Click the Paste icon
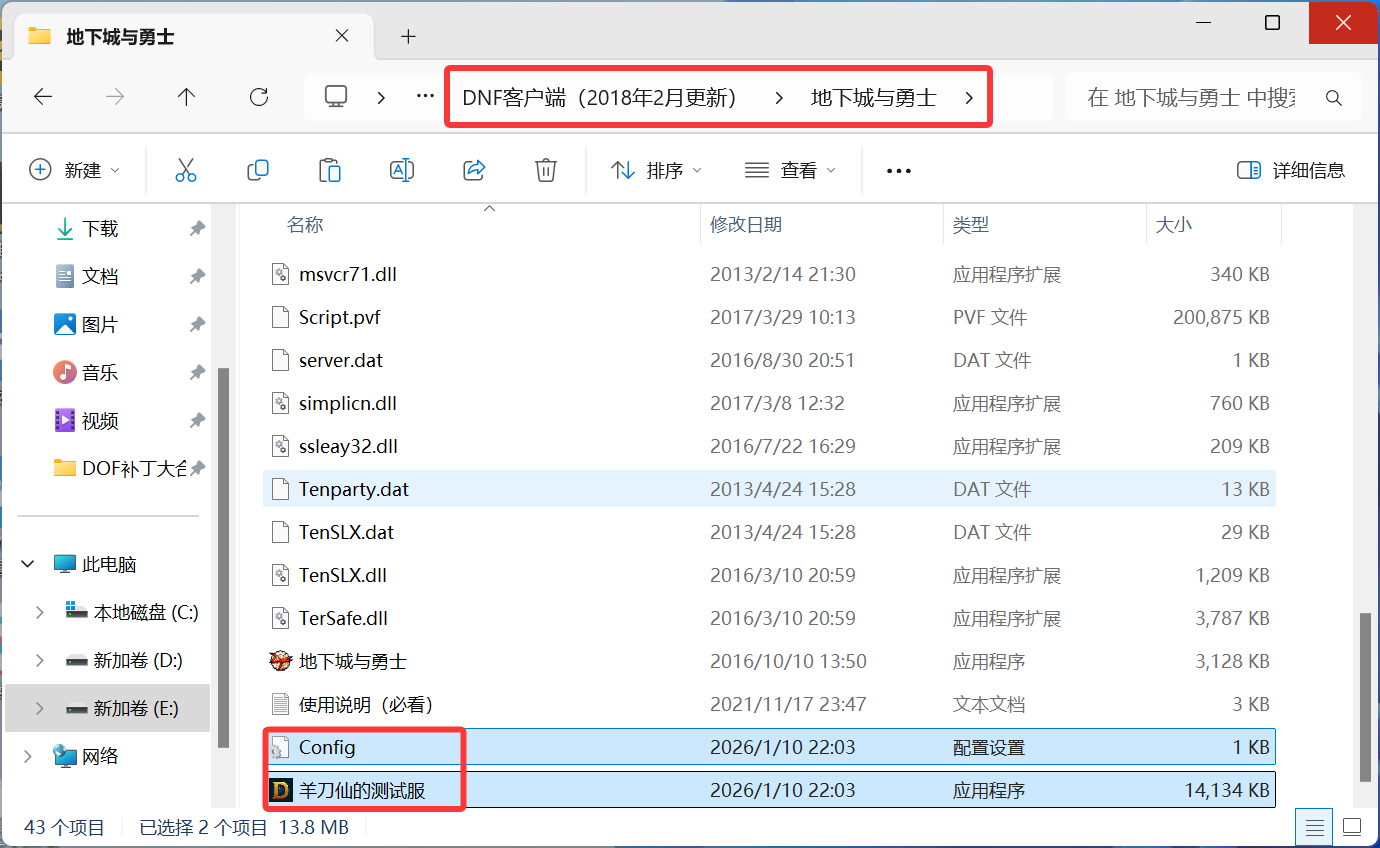Image resolution: width=1380 pixels, height=848 pixels. tap(330, 170)
